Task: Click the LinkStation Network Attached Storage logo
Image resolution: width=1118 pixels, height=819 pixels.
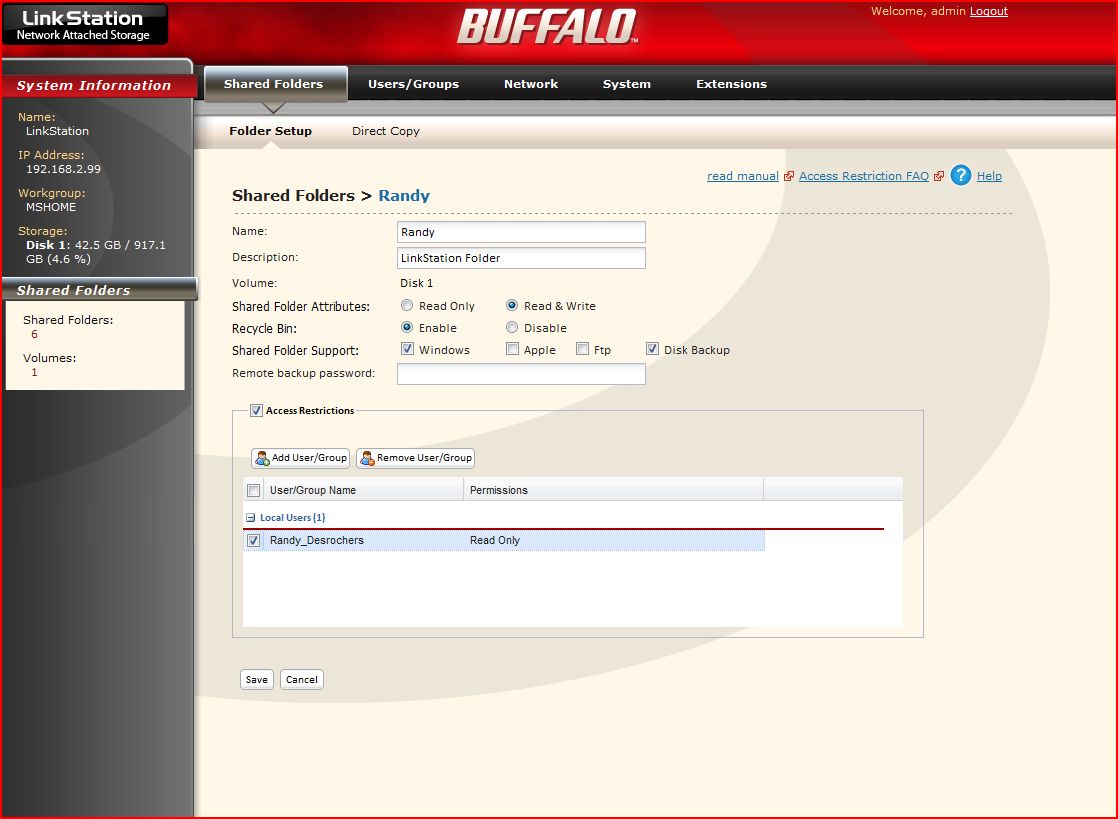Action: click(84, 24)
